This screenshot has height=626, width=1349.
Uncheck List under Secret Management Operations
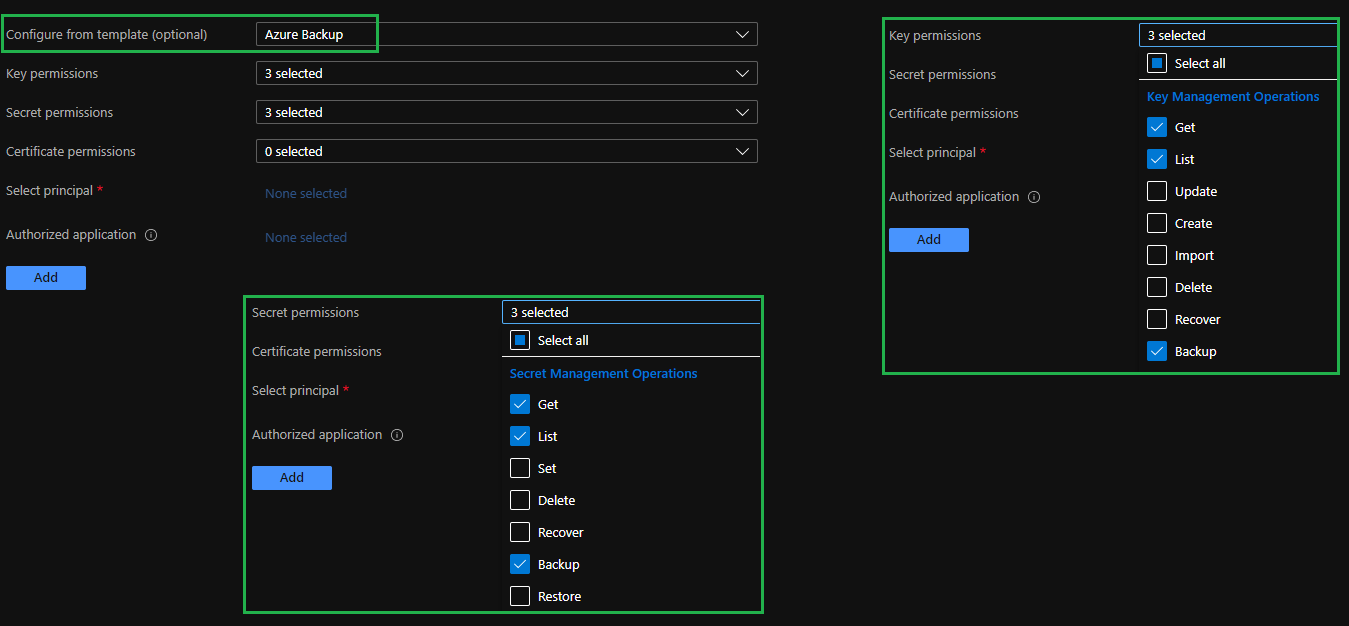520,436
